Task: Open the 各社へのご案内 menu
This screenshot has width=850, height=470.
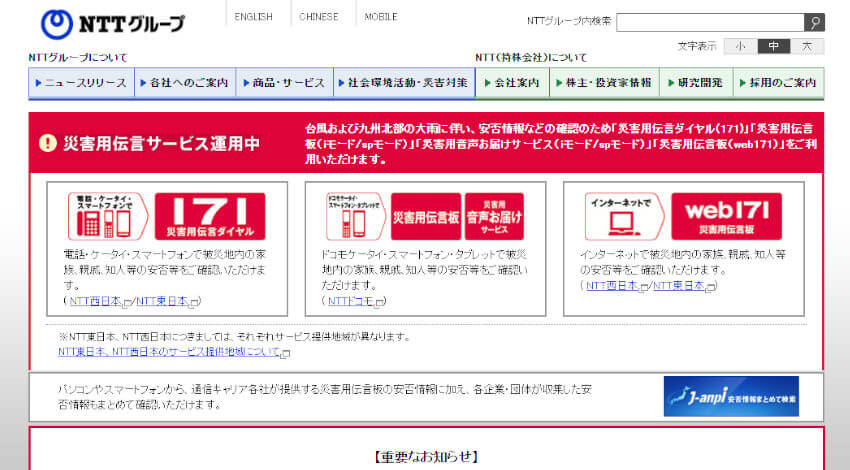Action: (x=185, y=83)
